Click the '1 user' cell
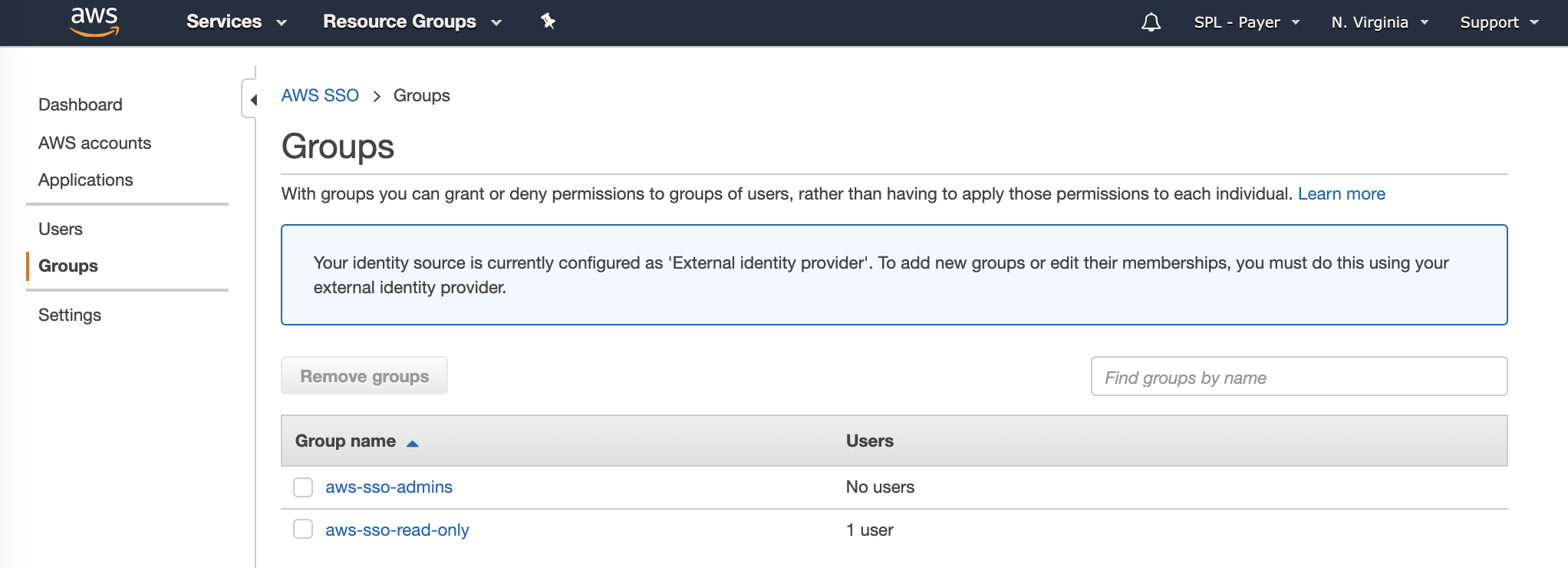The height and width of the screenshot is (568, 1568). (x=870, y=530)
